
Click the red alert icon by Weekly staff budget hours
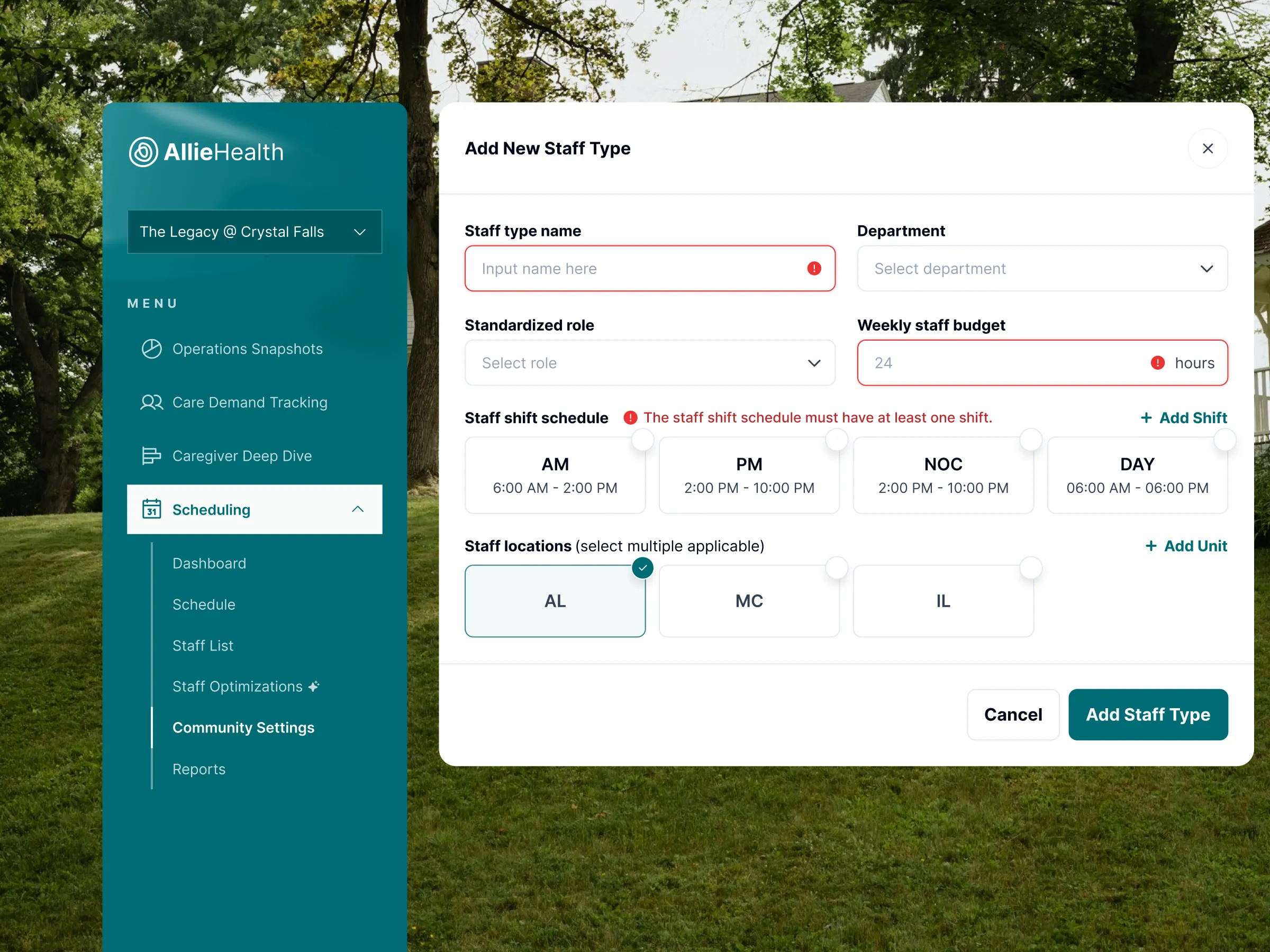1157,363
